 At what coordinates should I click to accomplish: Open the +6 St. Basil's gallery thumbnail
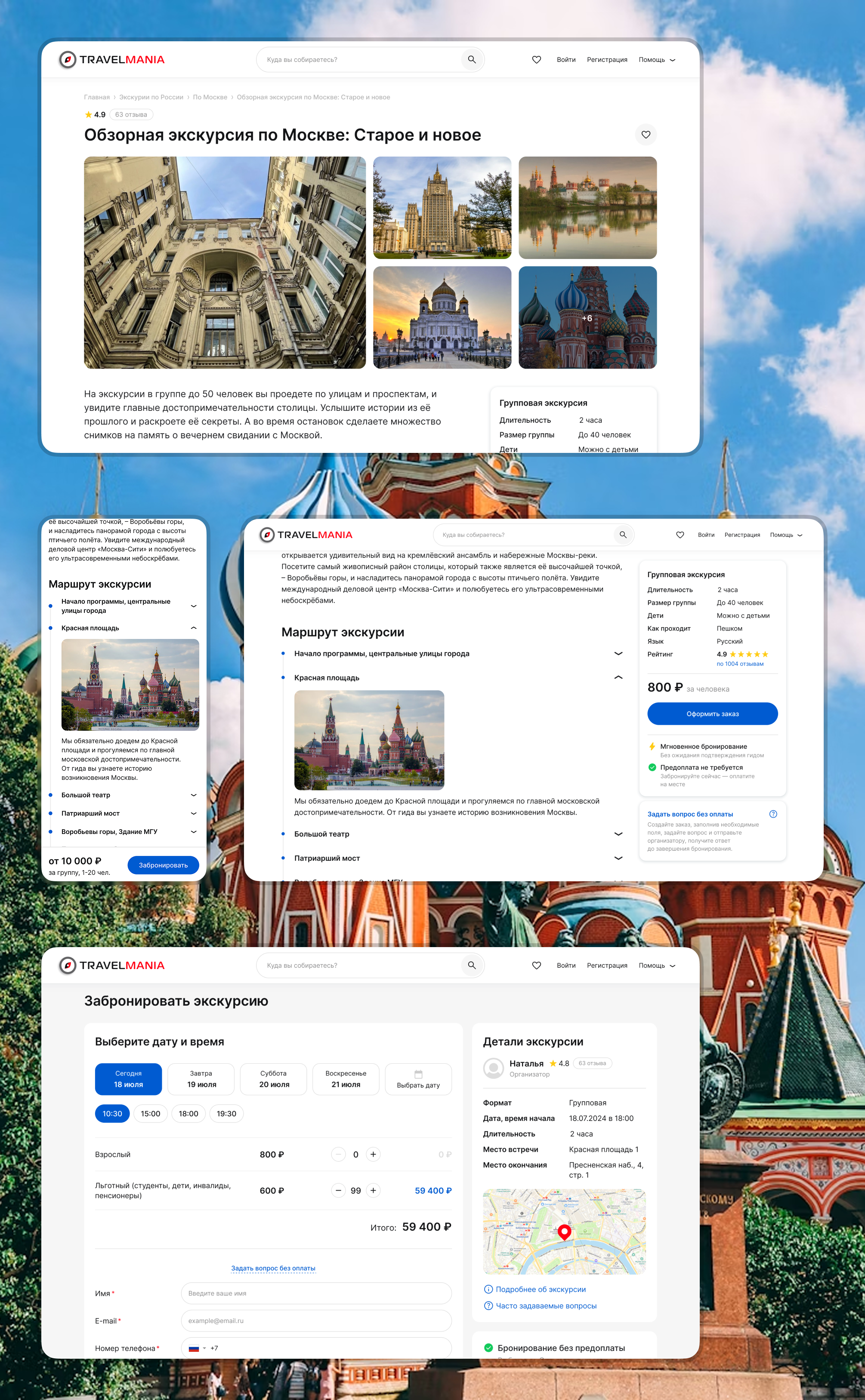point(587,317)
